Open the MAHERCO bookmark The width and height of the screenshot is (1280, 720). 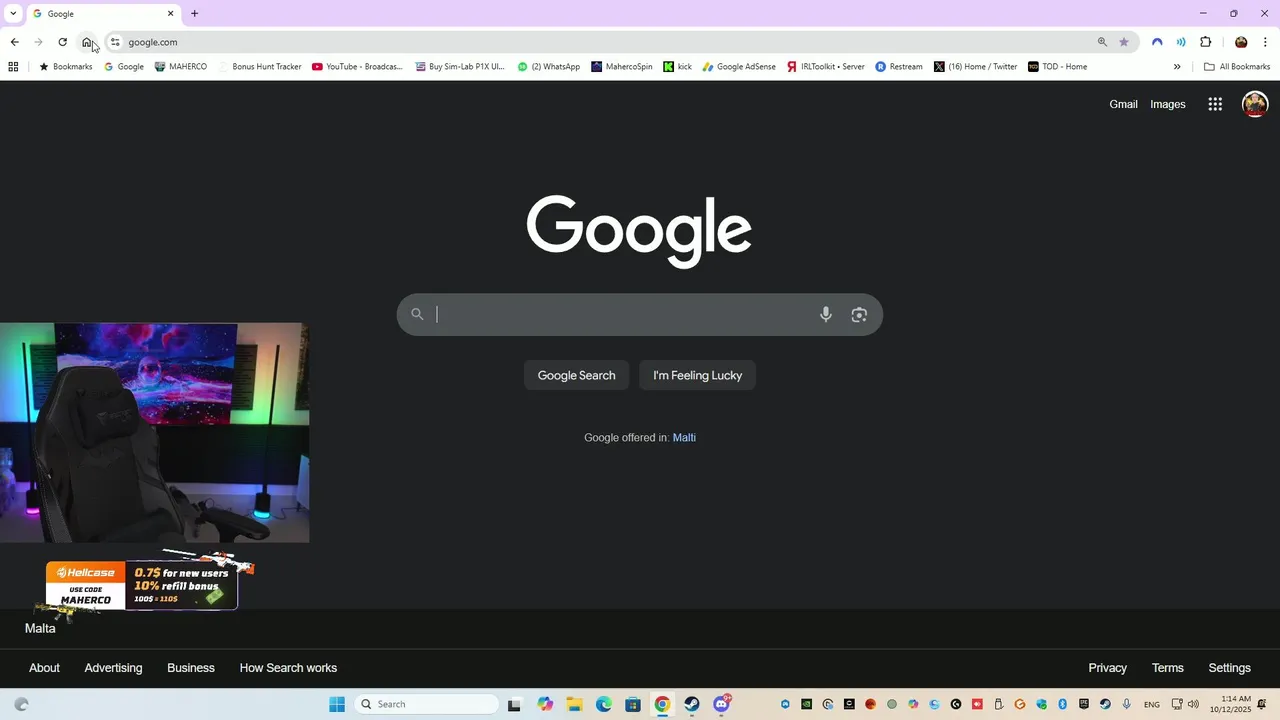[x=181, y=67]
